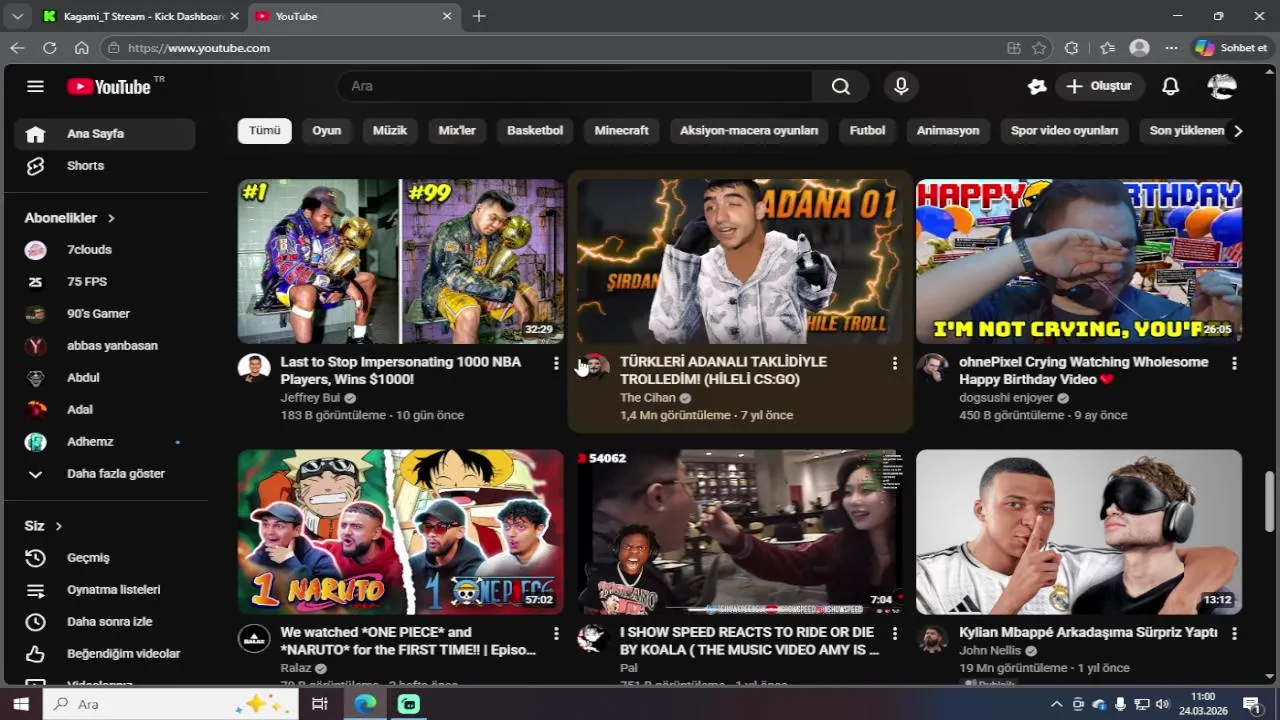The height and width of the screenshot is (720, 1280).
Task: Select the Müzik filter chip
Action: tap(390, 131)
